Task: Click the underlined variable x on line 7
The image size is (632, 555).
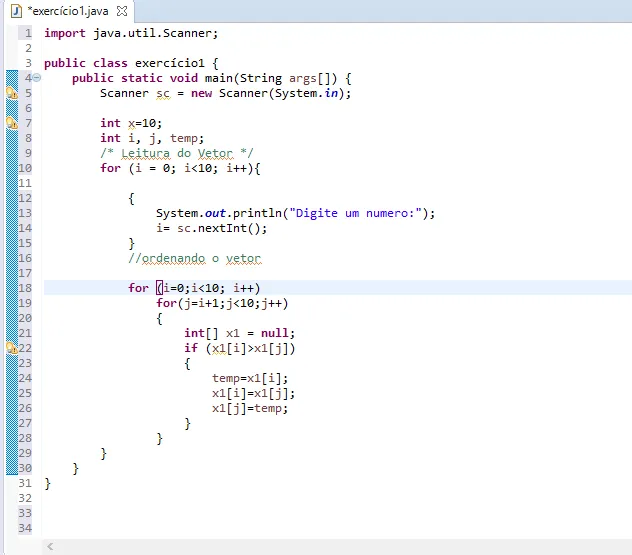Action: 131,123
